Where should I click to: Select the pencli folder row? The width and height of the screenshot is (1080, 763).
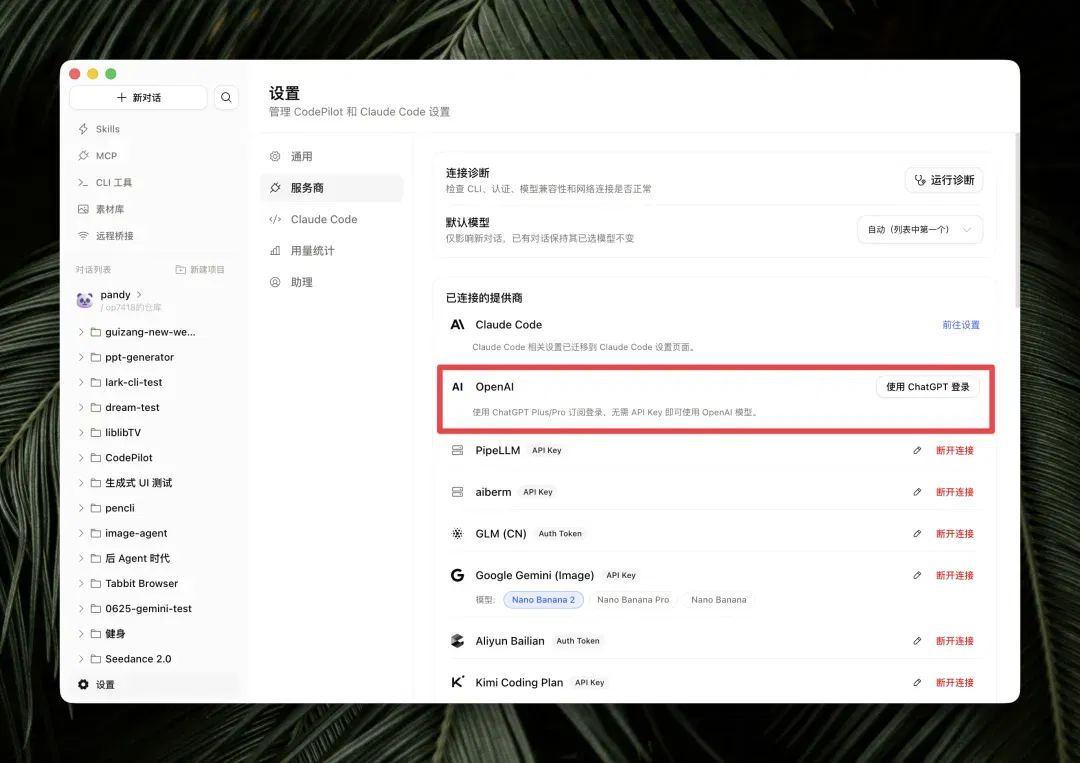click(156, 508)
